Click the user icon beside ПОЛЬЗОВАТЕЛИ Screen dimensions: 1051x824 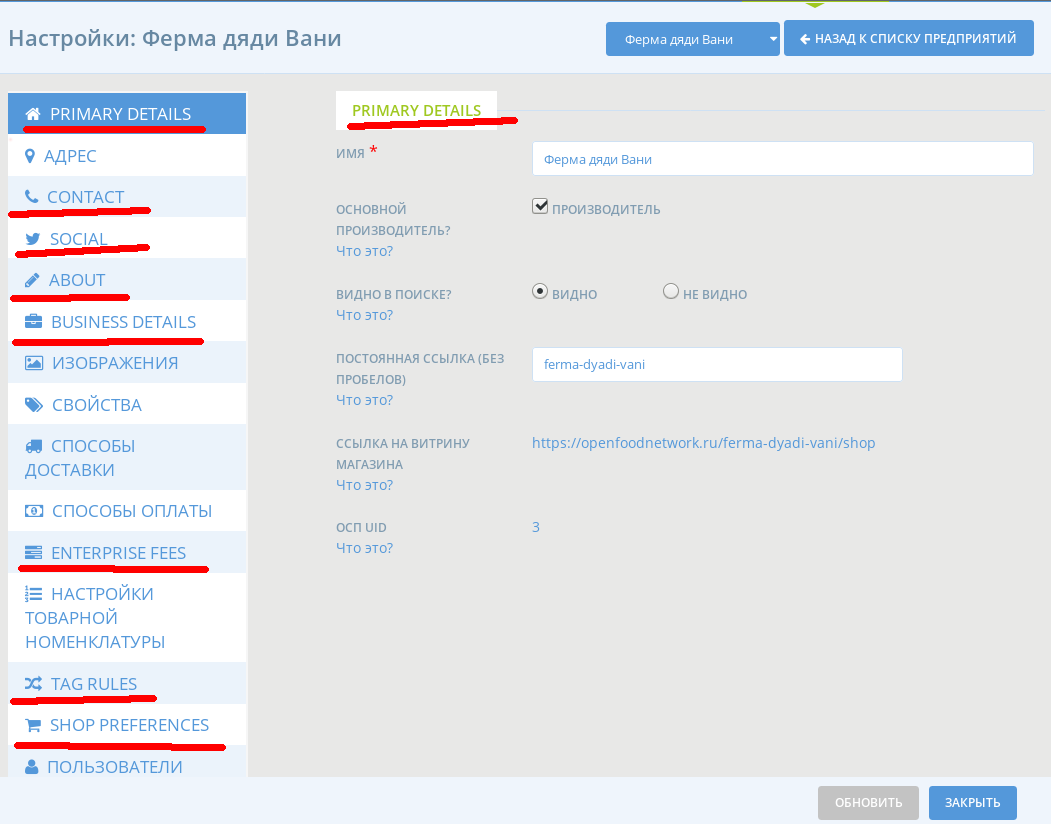(32, 766)
